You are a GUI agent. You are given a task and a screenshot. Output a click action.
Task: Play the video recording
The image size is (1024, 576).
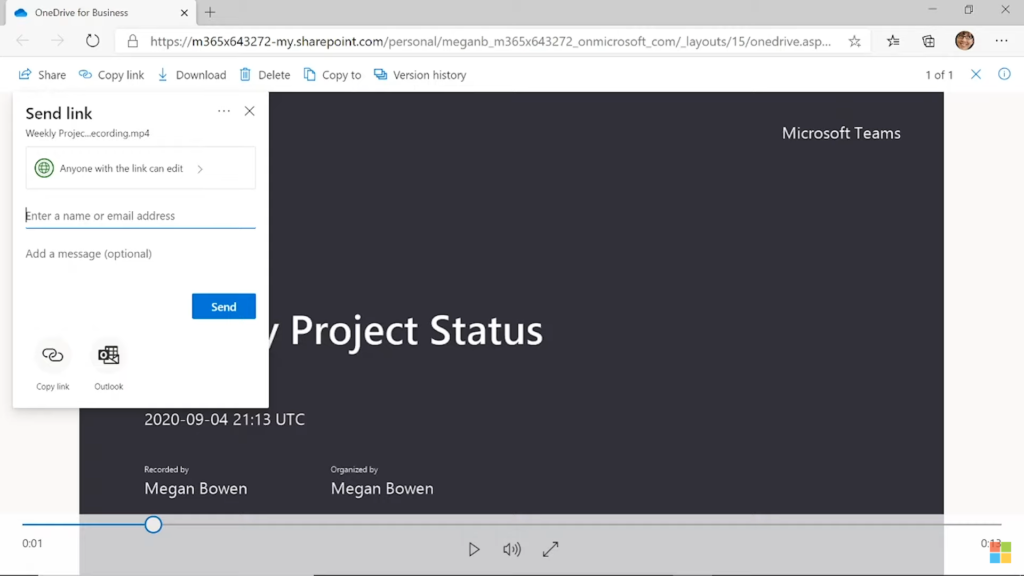point(474,549)
